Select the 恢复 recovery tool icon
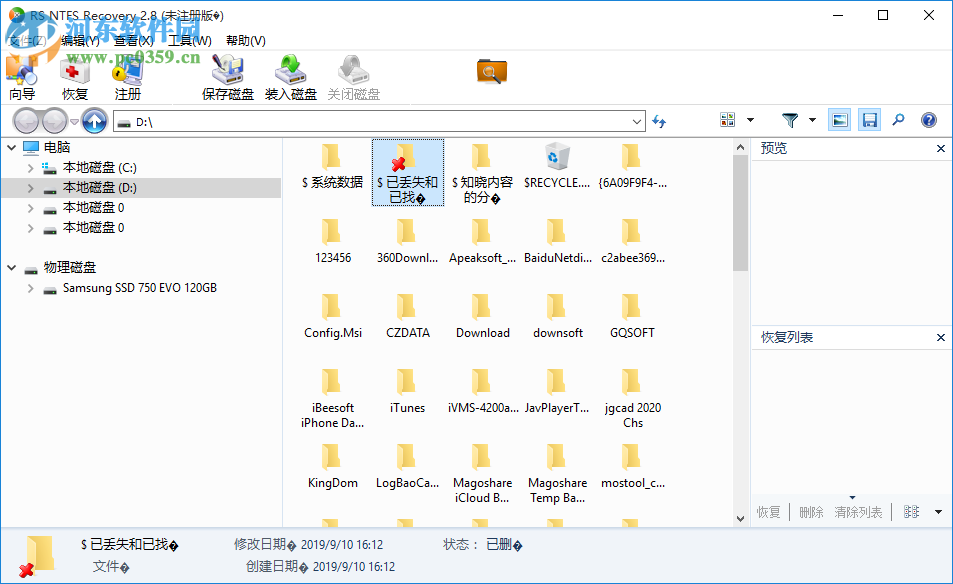Image resolution: width=953 pixels, height=584 pixels. [x=77, y=75]
